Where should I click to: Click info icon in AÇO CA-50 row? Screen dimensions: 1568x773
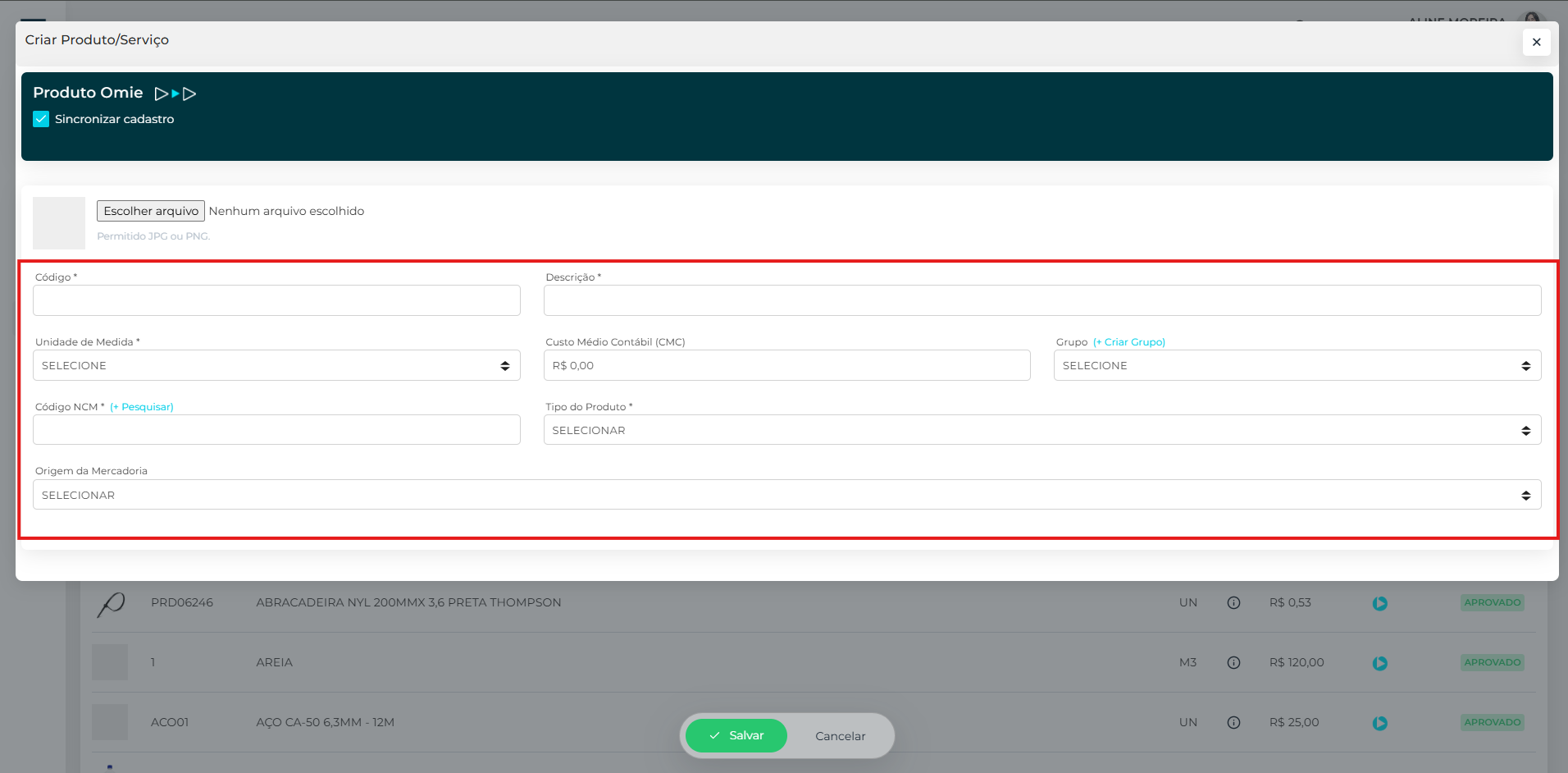[1233, 723]
